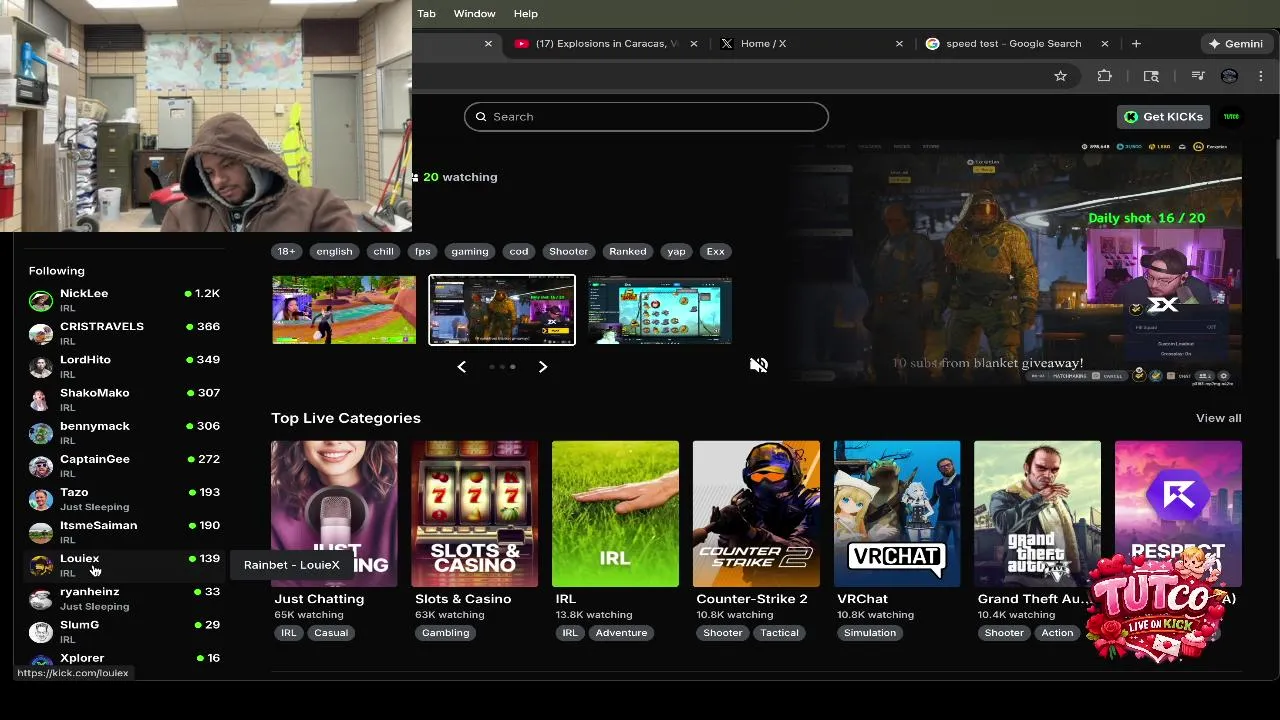Screen dimensions: 1280x720
Task: Open a new browser tab with plus
Action: coord(1136,44)
